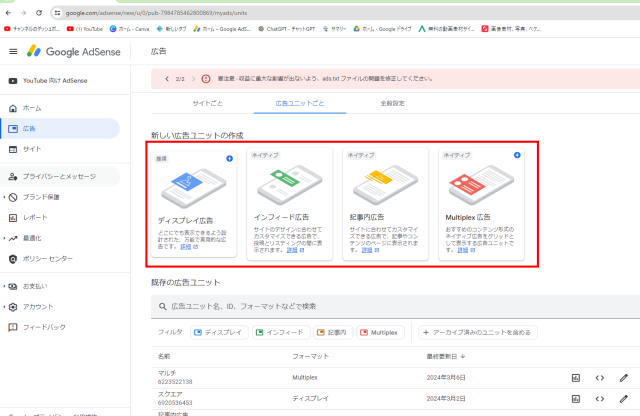640x416 pixels.
Task: Expand プライバシーとメッセージ sidebar section
Action: (x=63, y=176)
